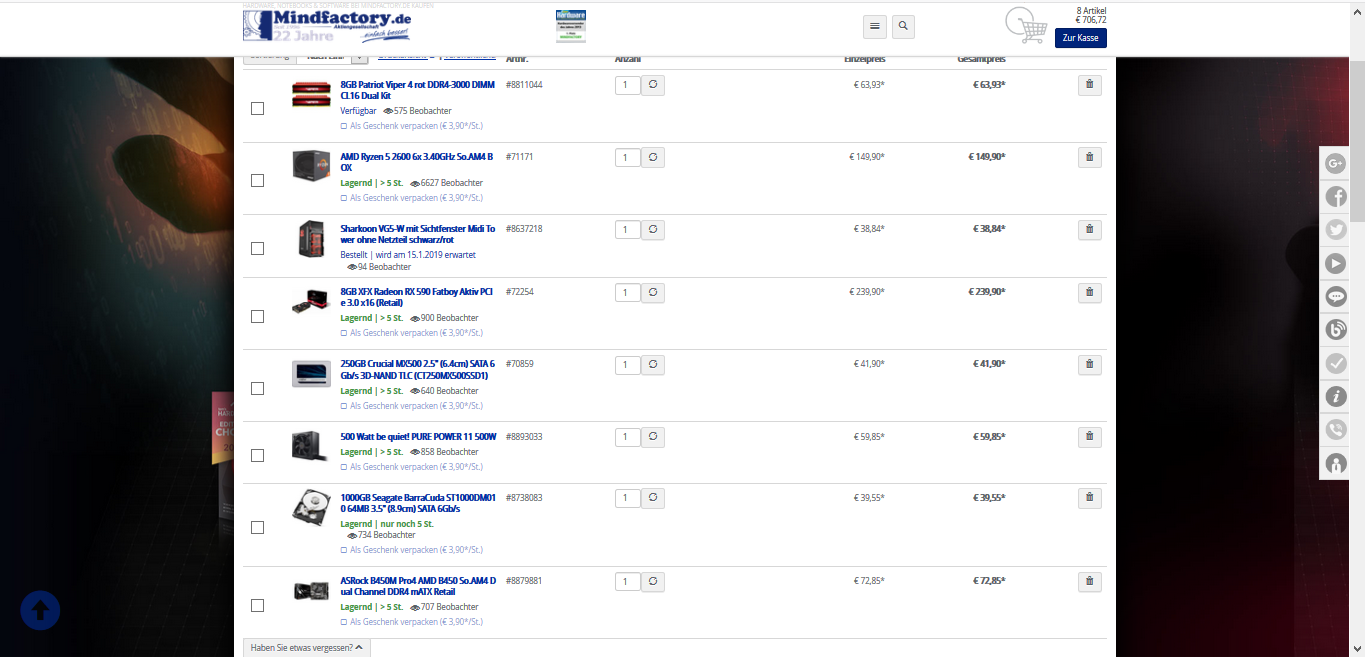Open Google Plus icon in side social bar
The image size is (1365, 657).
[1336, 163]
